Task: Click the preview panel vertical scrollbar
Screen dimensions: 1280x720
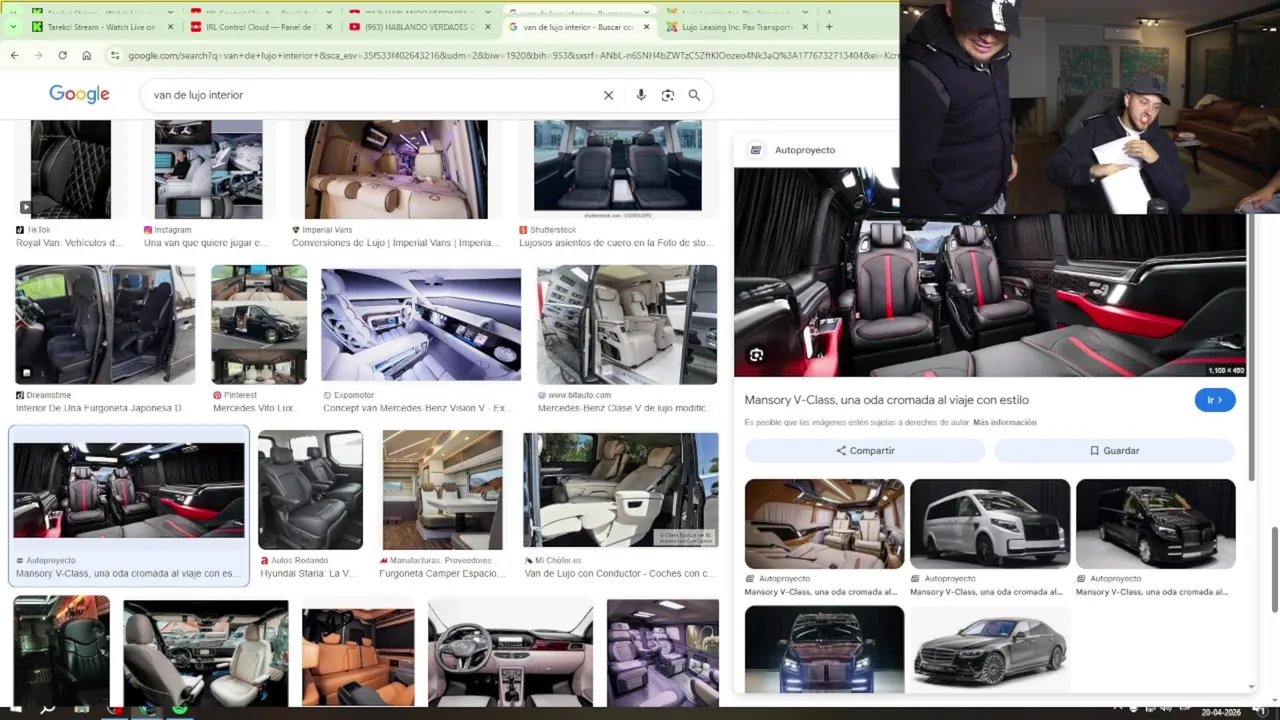Action: 1251,345
